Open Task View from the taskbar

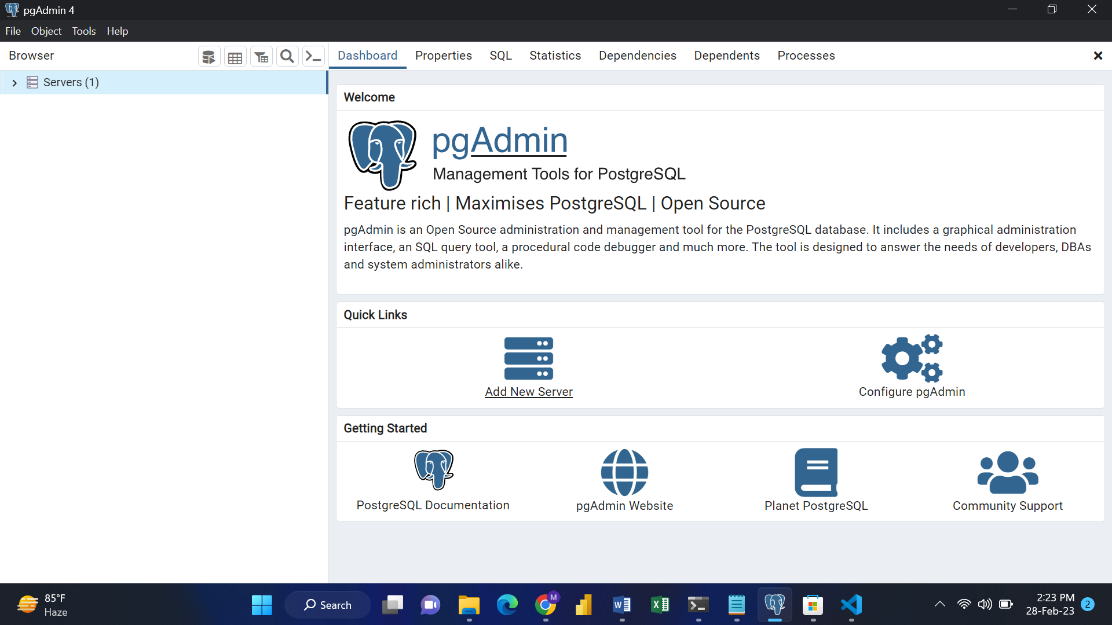point(392,605)
